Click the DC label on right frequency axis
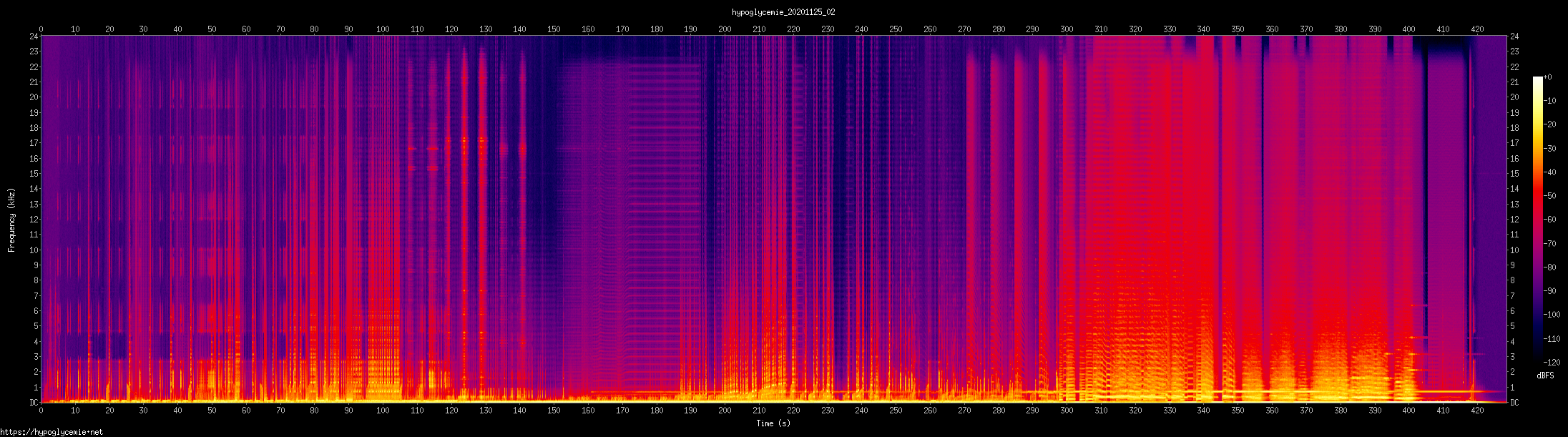The width and height of the screenshot is (1568, 437). (1514, 403)
